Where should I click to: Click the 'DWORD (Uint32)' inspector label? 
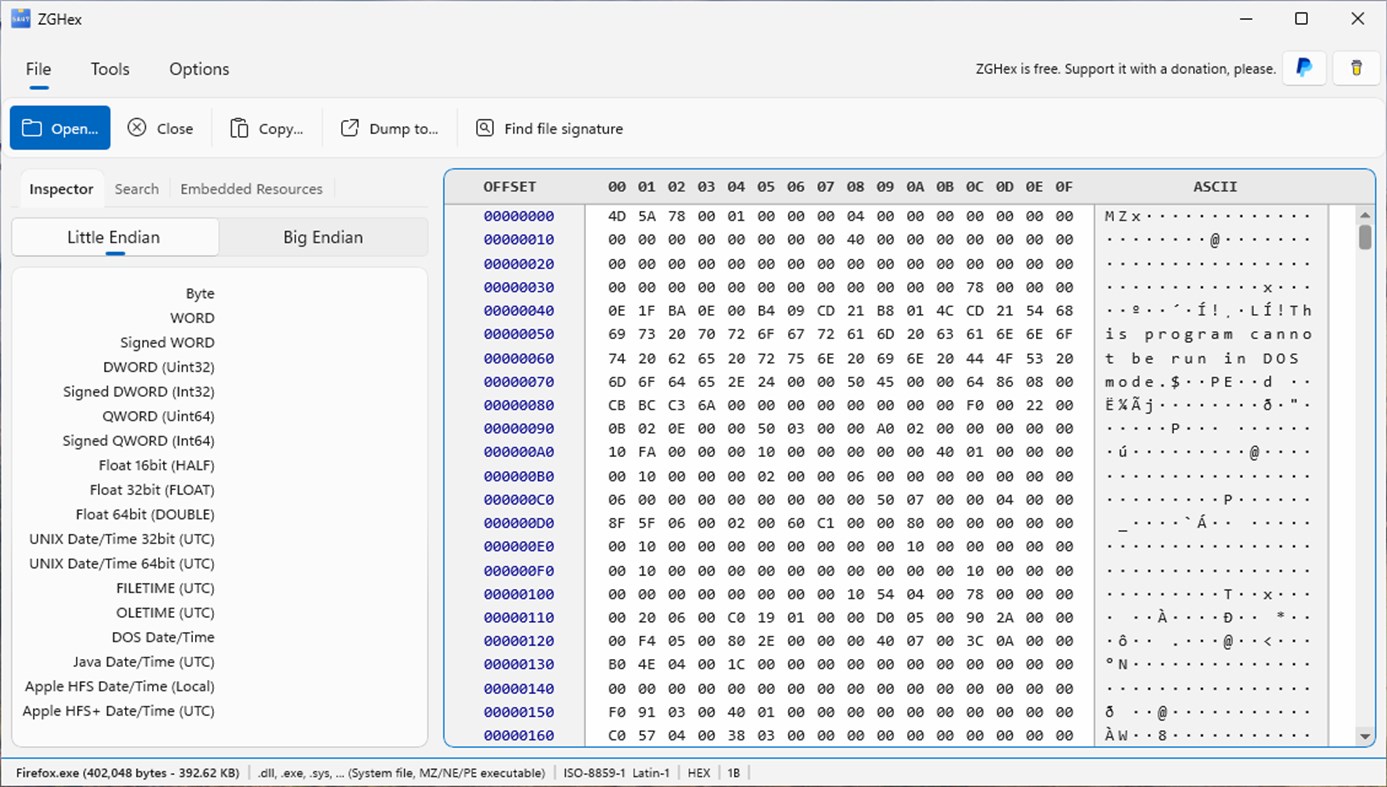pyautogui.click(x=159, y=367)
